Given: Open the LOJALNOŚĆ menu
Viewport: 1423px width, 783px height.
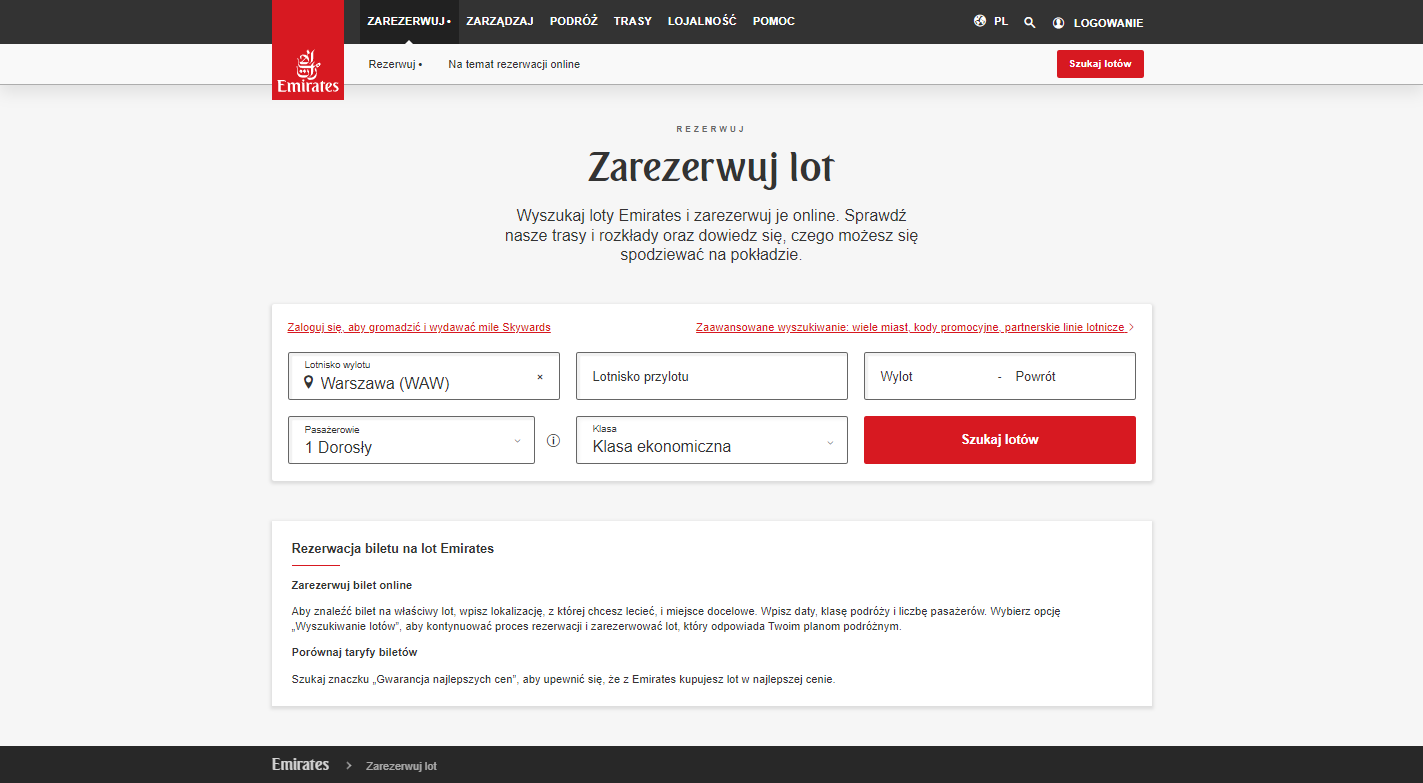Looking at the screenshot, I should [x=702, y=21].
